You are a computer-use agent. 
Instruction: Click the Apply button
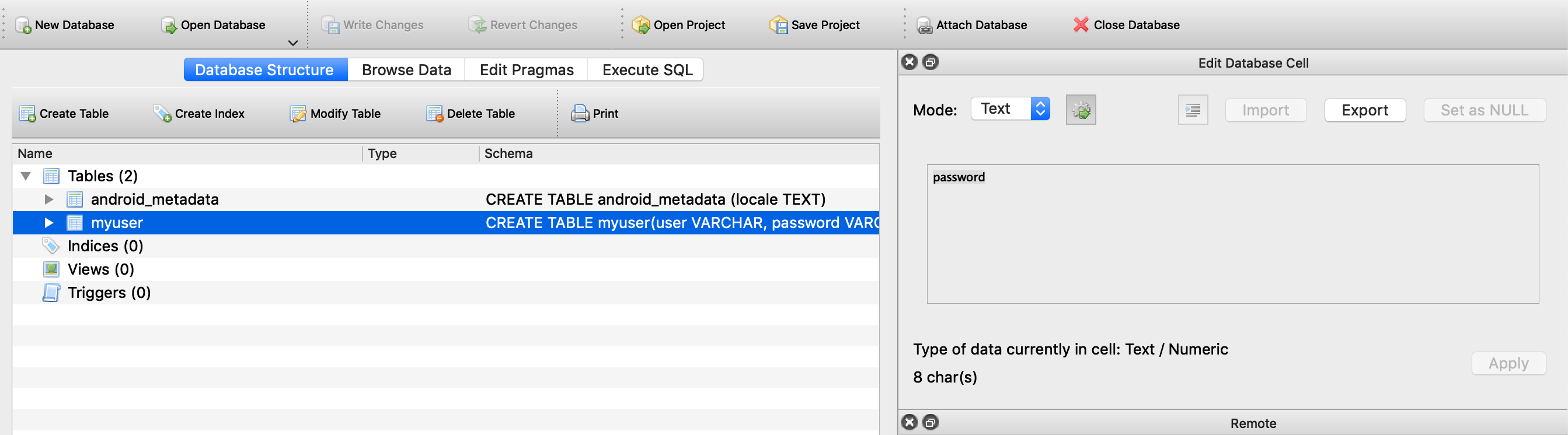(x=1508, y=364)
